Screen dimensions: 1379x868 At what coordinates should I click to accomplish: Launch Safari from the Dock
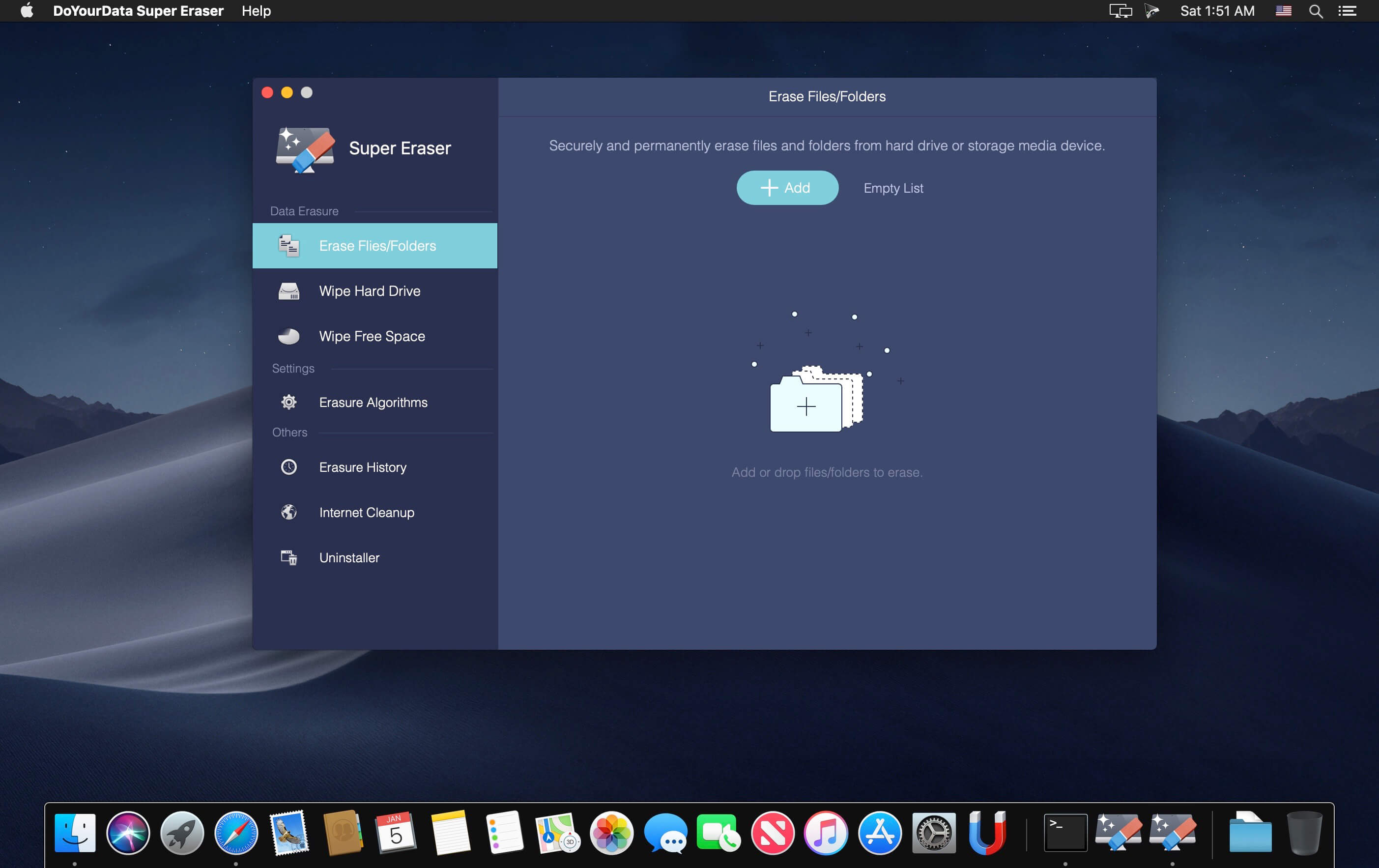[x=236, y=833]
